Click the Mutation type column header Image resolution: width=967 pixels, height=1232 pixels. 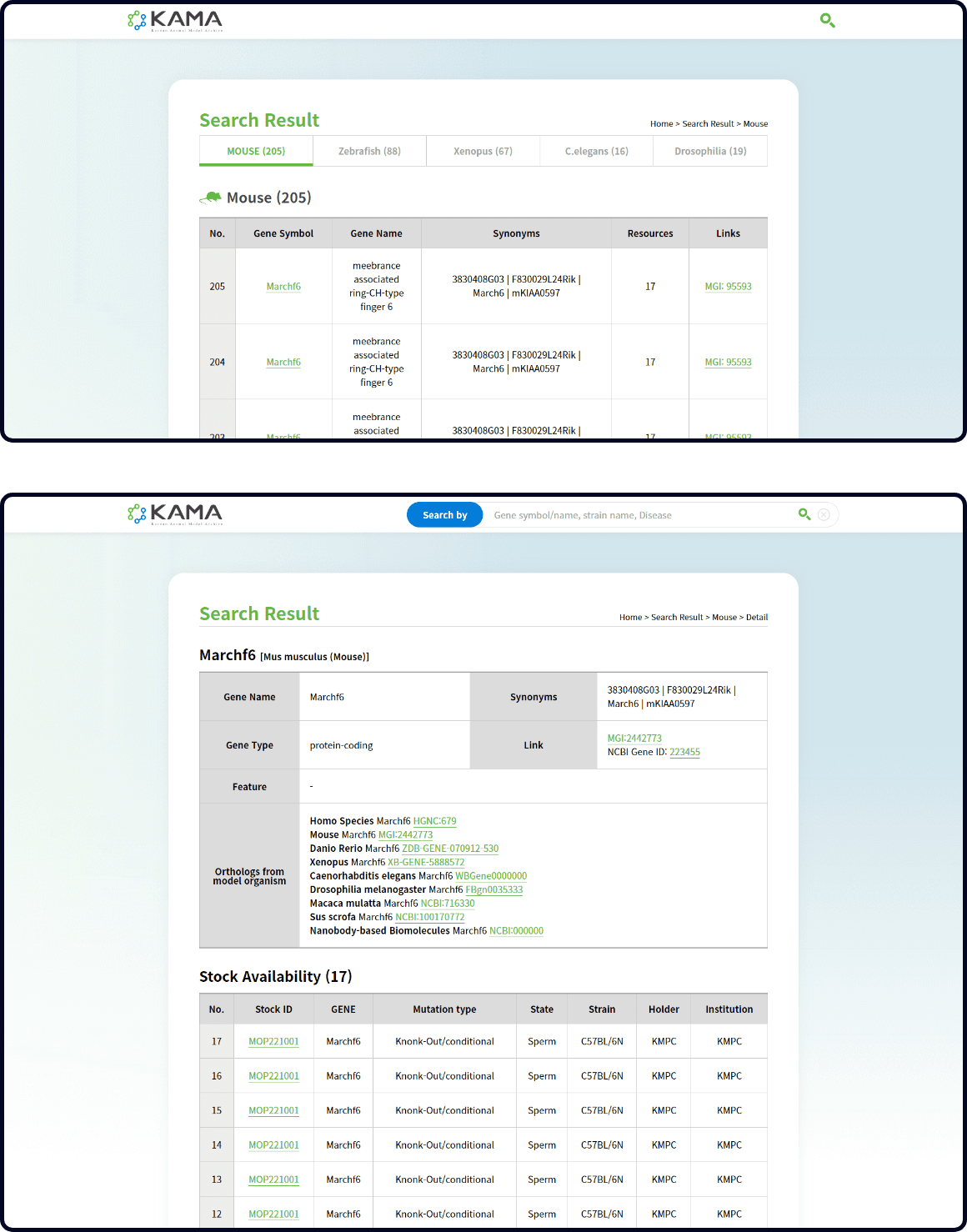(444, 1009)
